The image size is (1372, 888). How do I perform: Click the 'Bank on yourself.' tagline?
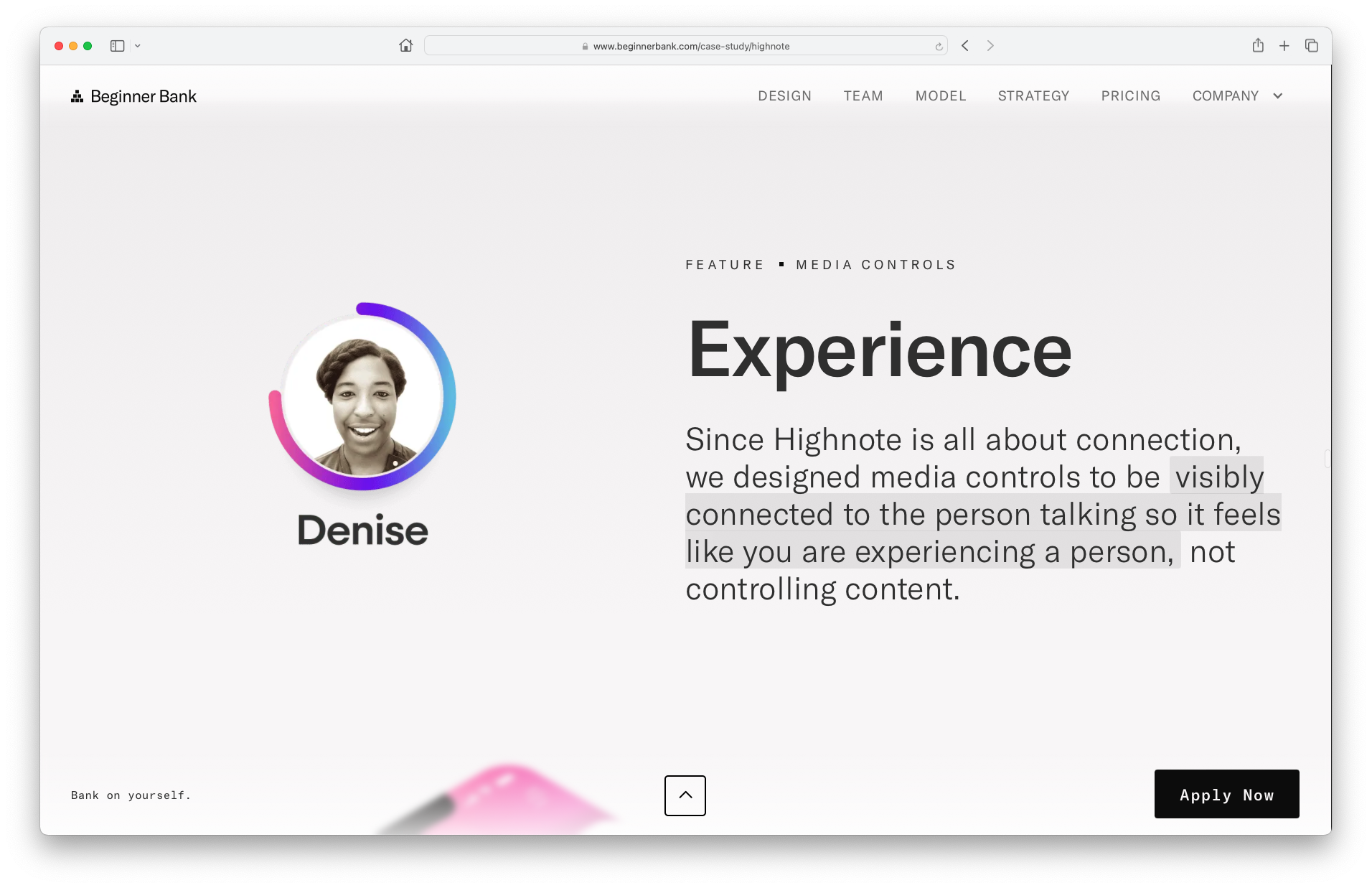tap(131, 795)
